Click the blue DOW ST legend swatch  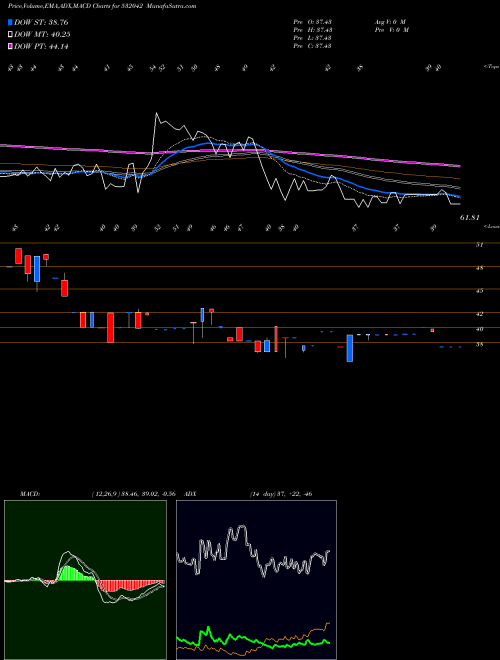pyautogui.click(x=11, y=22)
